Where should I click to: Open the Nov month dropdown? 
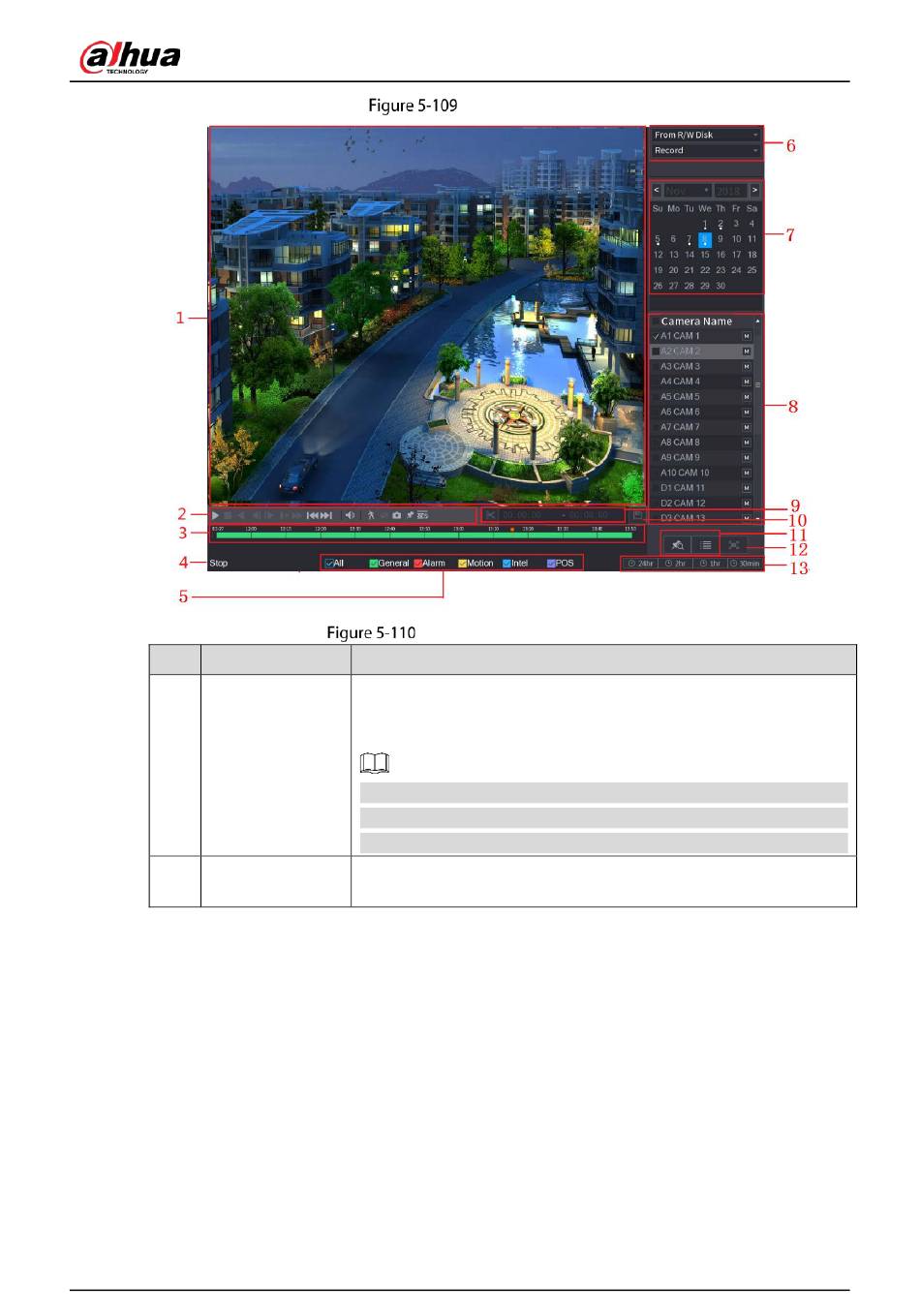point(688,191)
